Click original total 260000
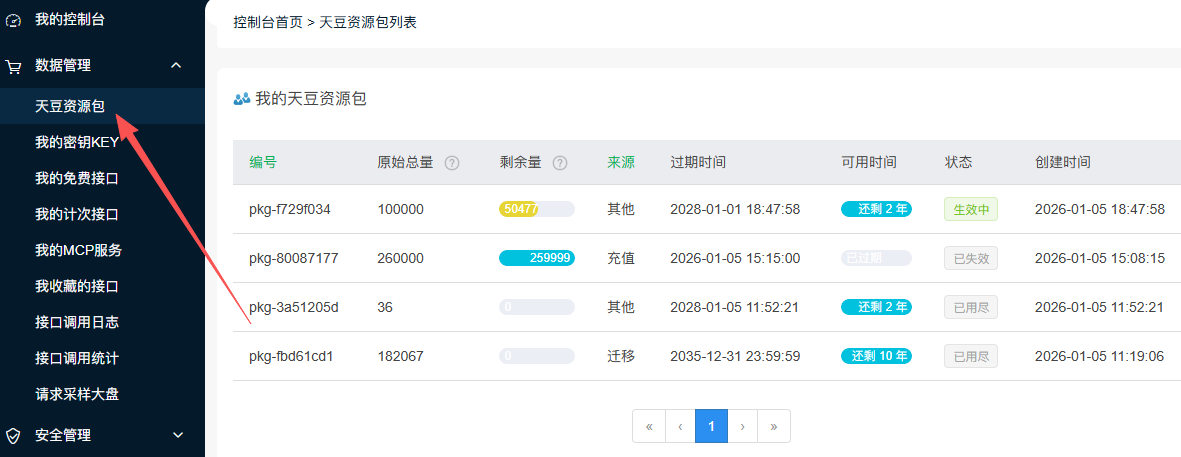Screen dimensions: 1181x457 (x=401, y=258)
